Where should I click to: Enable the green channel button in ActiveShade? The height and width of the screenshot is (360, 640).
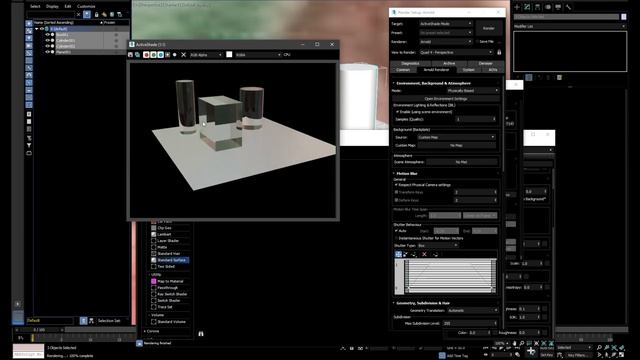(x=153, y=55)
